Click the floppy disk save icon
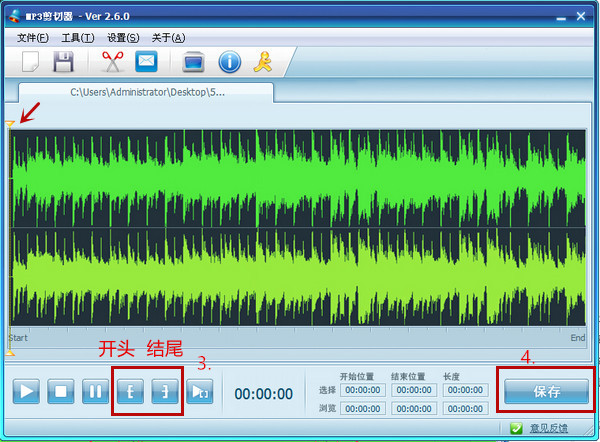The height and width of the screenshot is (442, 600). (x=63, y=62)
